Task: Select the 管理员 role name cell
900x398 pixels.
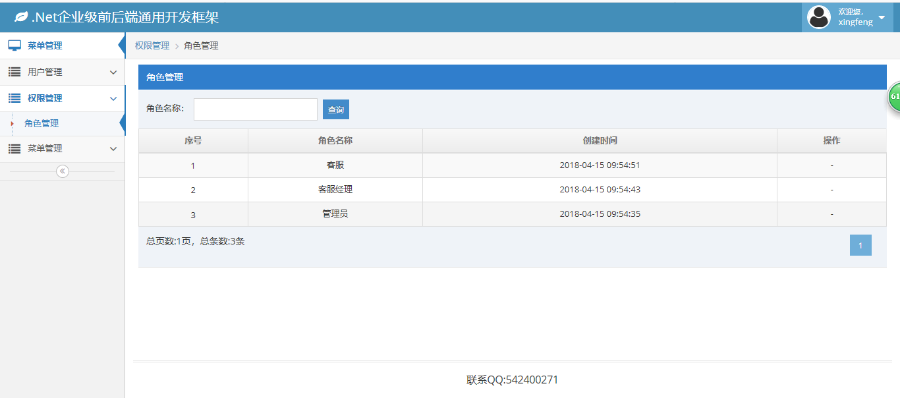Action: click(335, 214)
